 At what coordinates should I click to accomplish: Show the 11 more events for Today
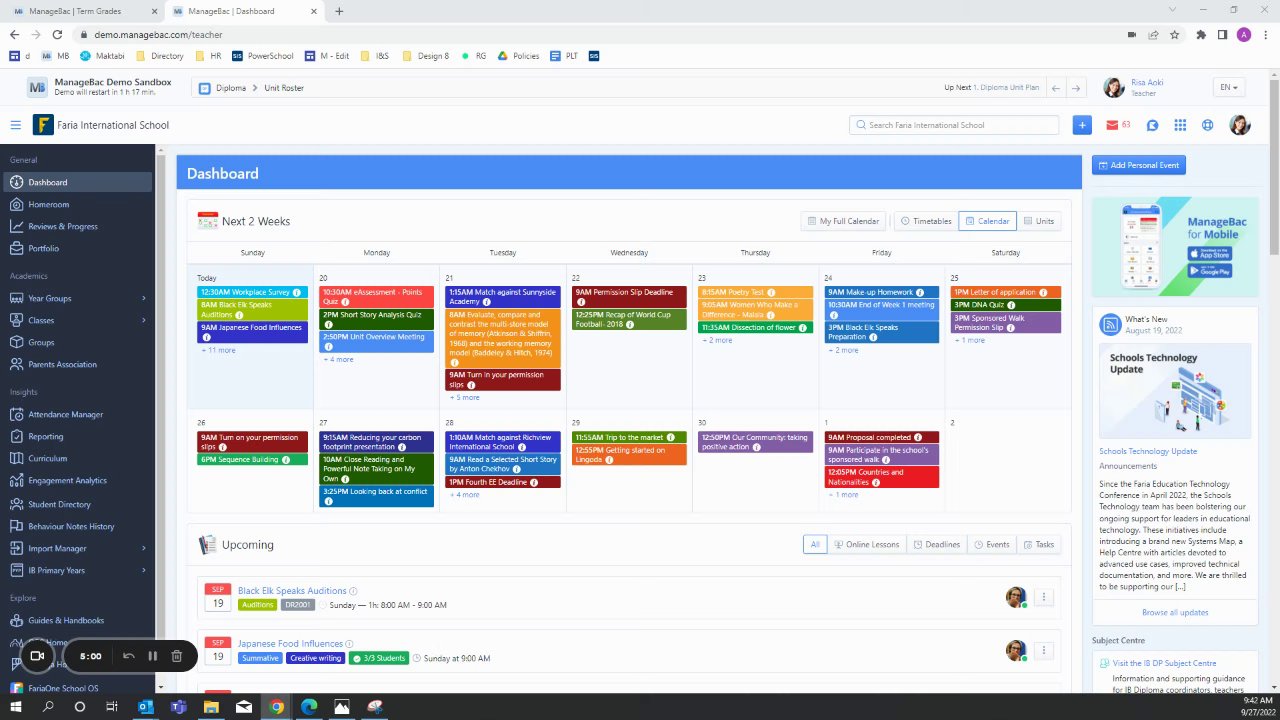(219, 350)
